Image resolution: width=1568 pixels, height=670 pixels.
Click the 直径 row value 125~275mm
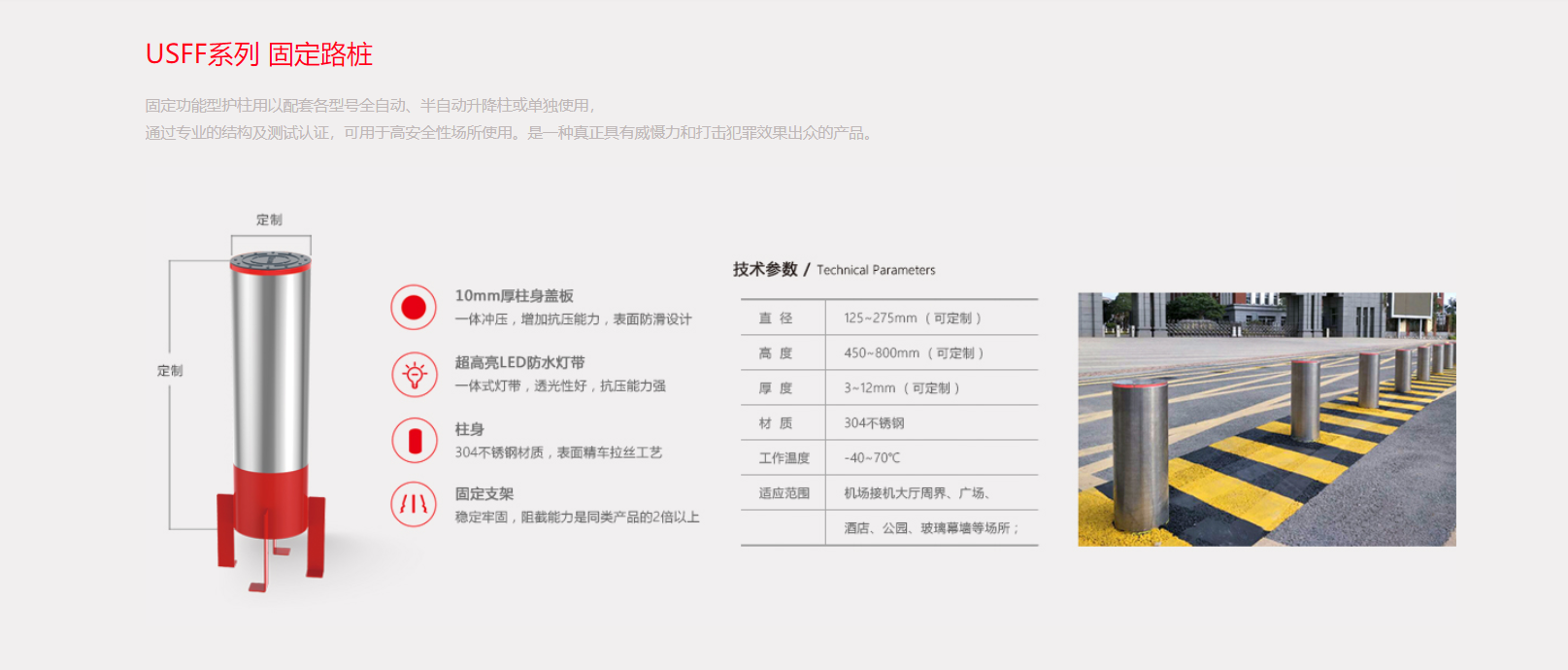912,318
